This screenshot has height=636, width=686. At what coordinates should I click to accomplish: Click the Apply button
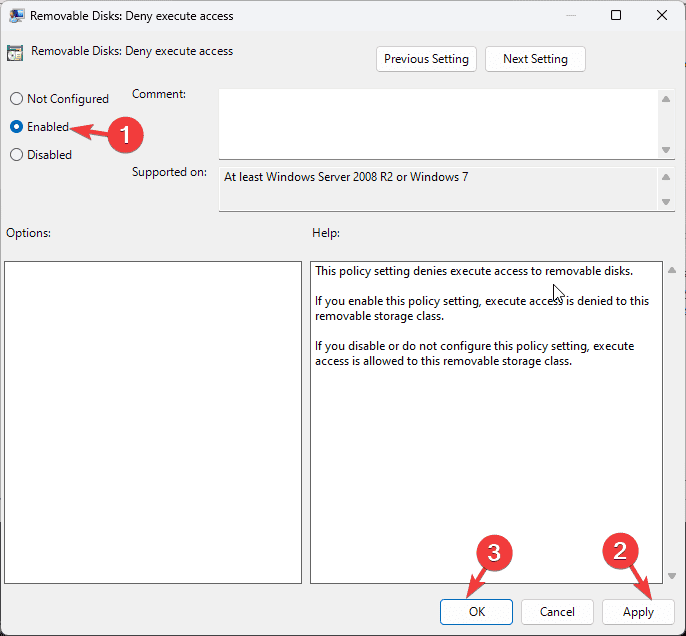pyautogui.click(x=638, y=612)
